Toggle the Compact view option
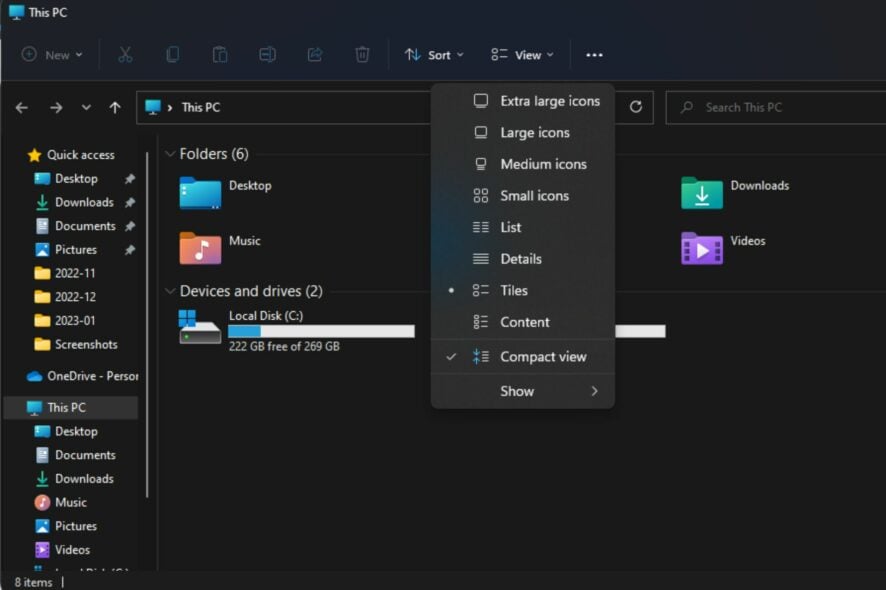Viewport: 886px width, 590px height. coord(523,357)
